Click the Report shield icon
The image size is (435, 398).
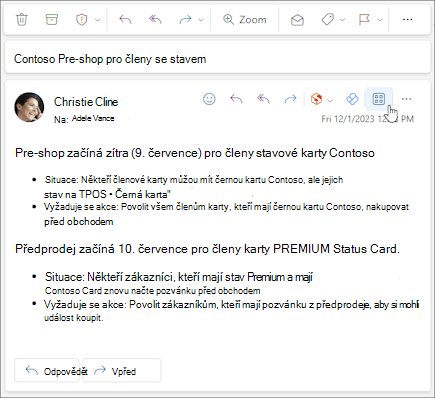tap(81, 20)
